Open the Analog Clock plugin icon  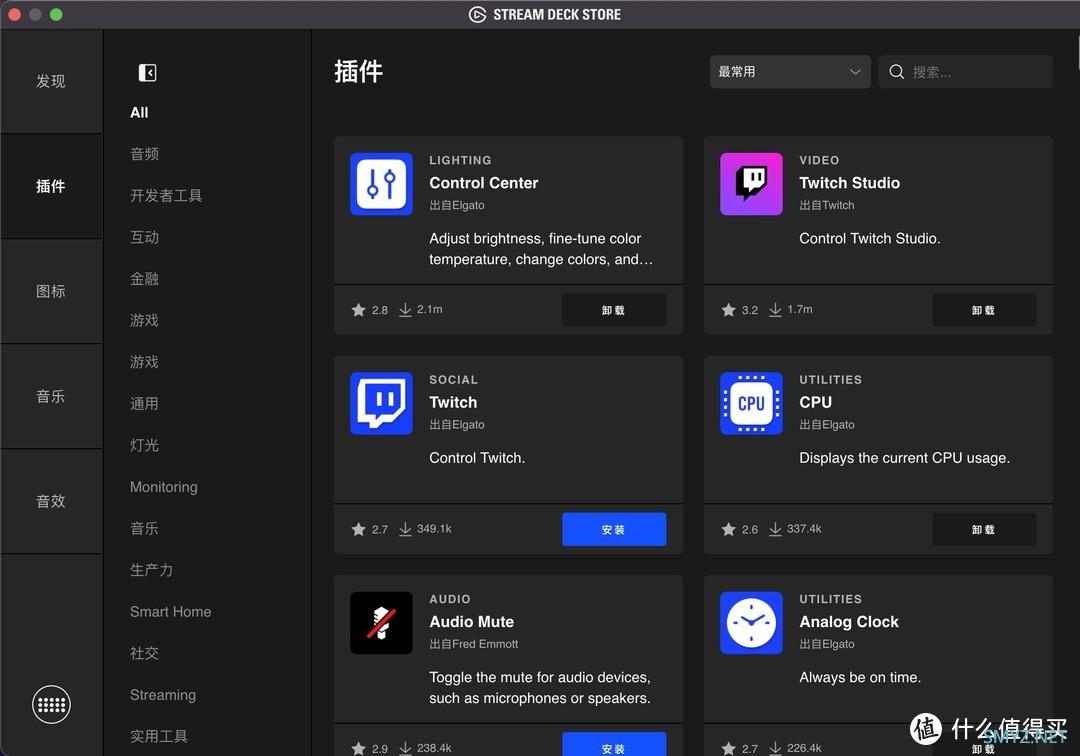tap(751, 622)
